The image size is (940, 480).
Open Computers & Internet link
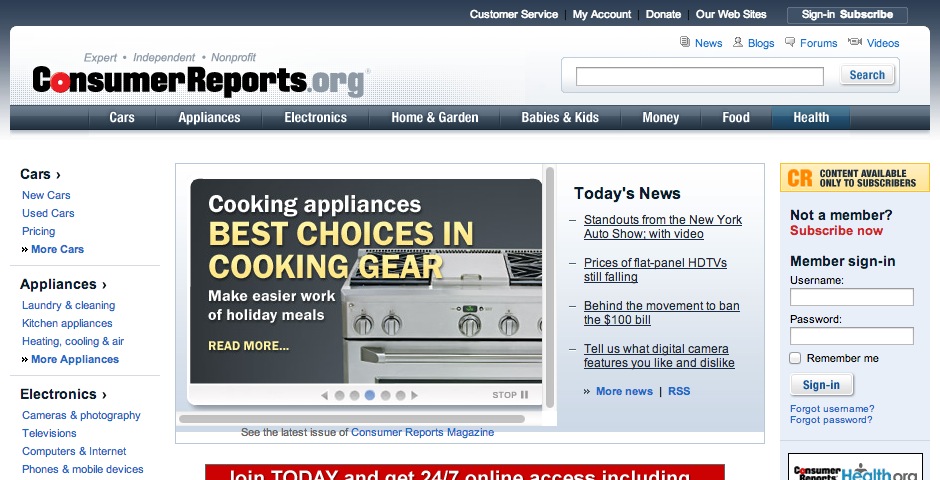74,451
